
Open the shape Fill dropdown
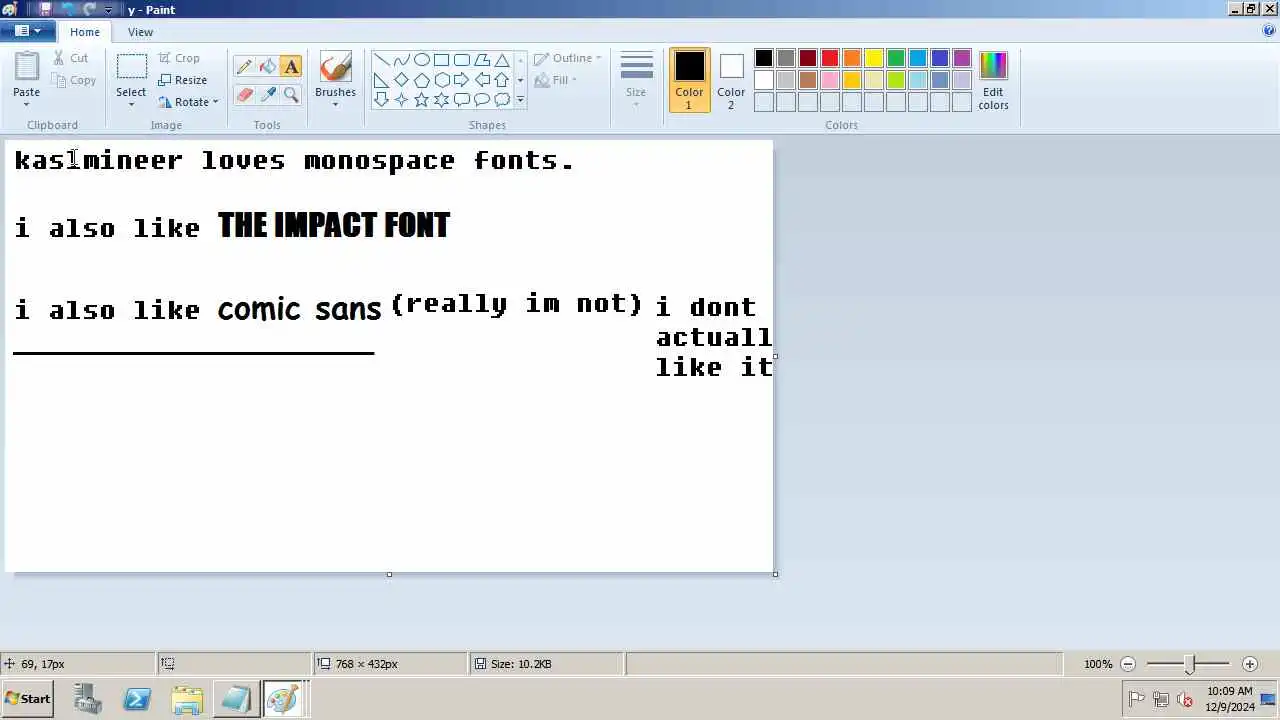point(556,80)
